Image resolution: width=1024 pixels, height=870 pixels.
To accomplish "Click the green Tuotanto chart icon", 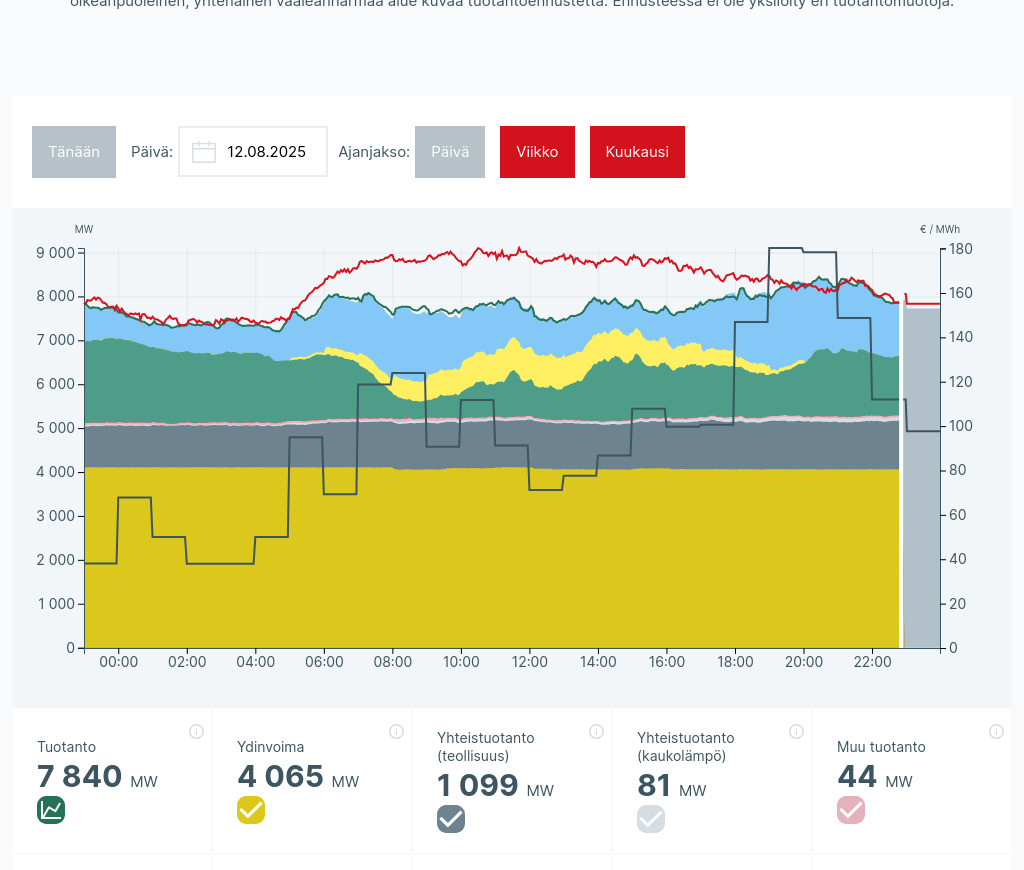I will pos(51,810).
